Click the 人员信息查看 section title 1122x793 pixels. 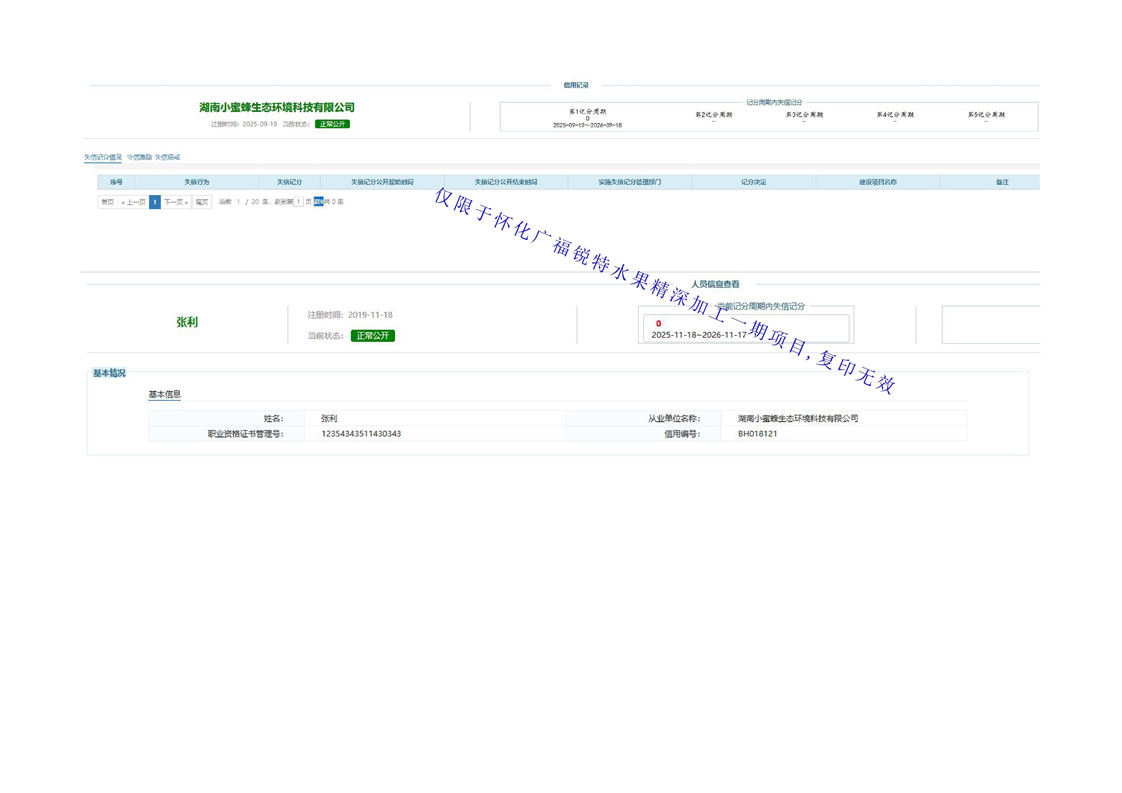pyautogui.click(x=715, y=284)
